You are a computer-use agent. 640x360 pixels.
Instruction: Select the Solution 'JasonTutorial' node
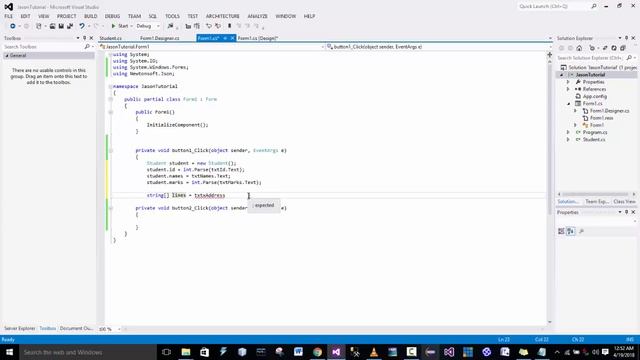pyautogui.click(x=598, y=67)
